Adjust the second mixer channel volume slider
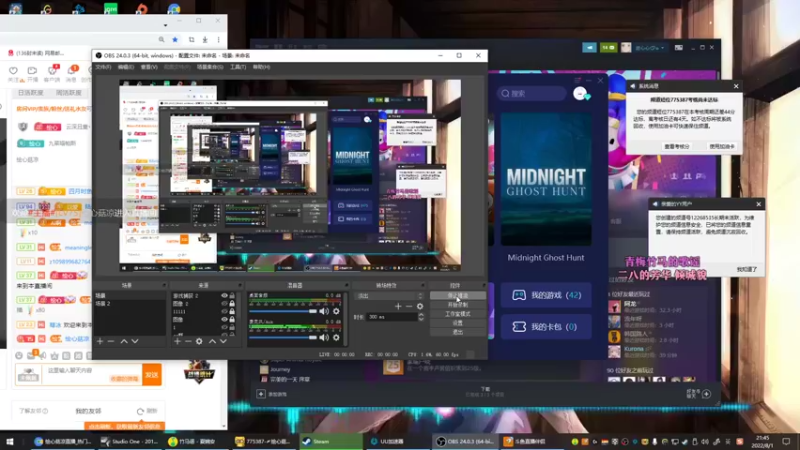 (x=283, y=337)
